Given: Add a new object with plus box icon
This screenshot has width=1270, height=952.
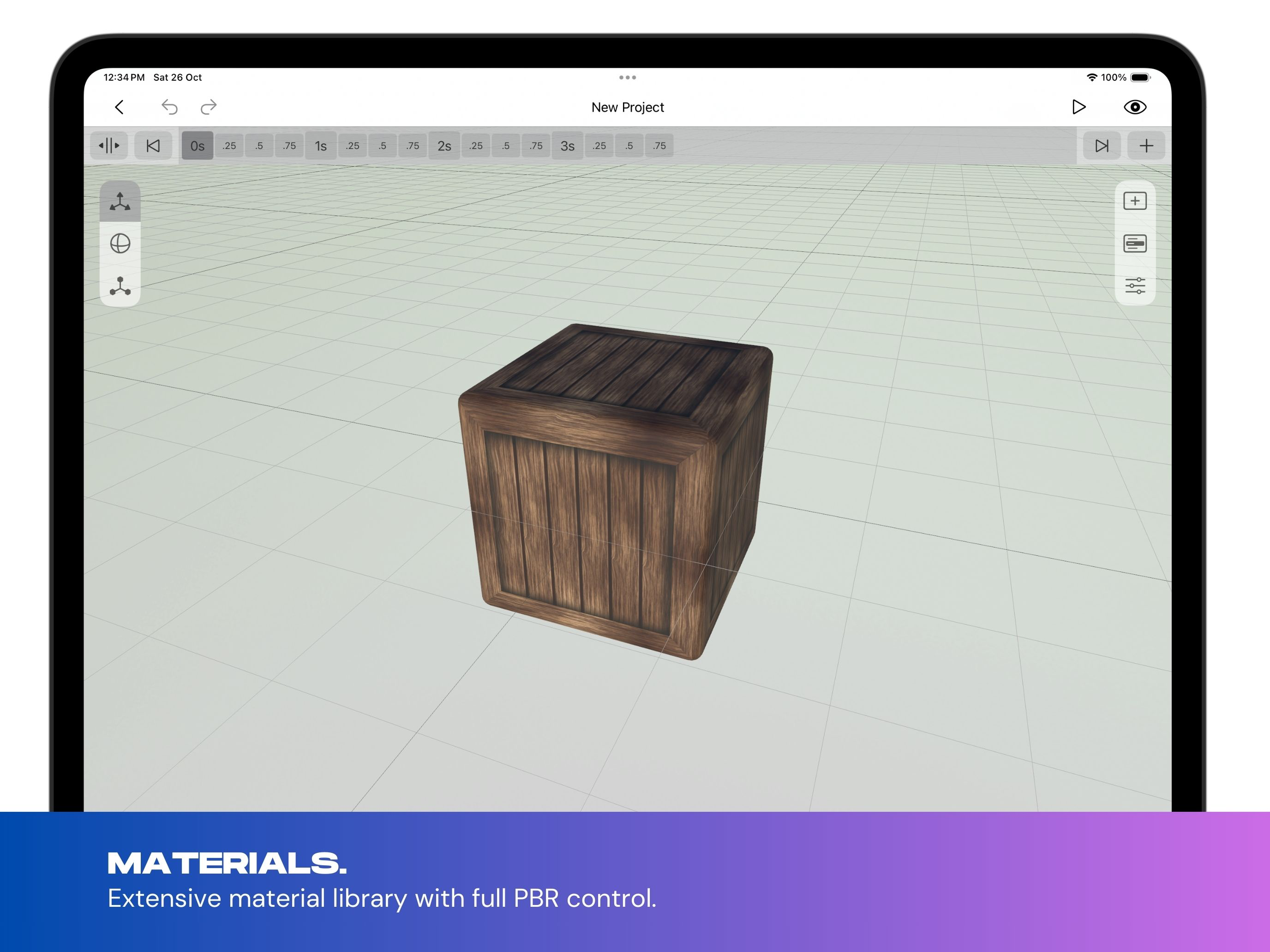Looking at the screenshot, I should tap(1134, 201).
